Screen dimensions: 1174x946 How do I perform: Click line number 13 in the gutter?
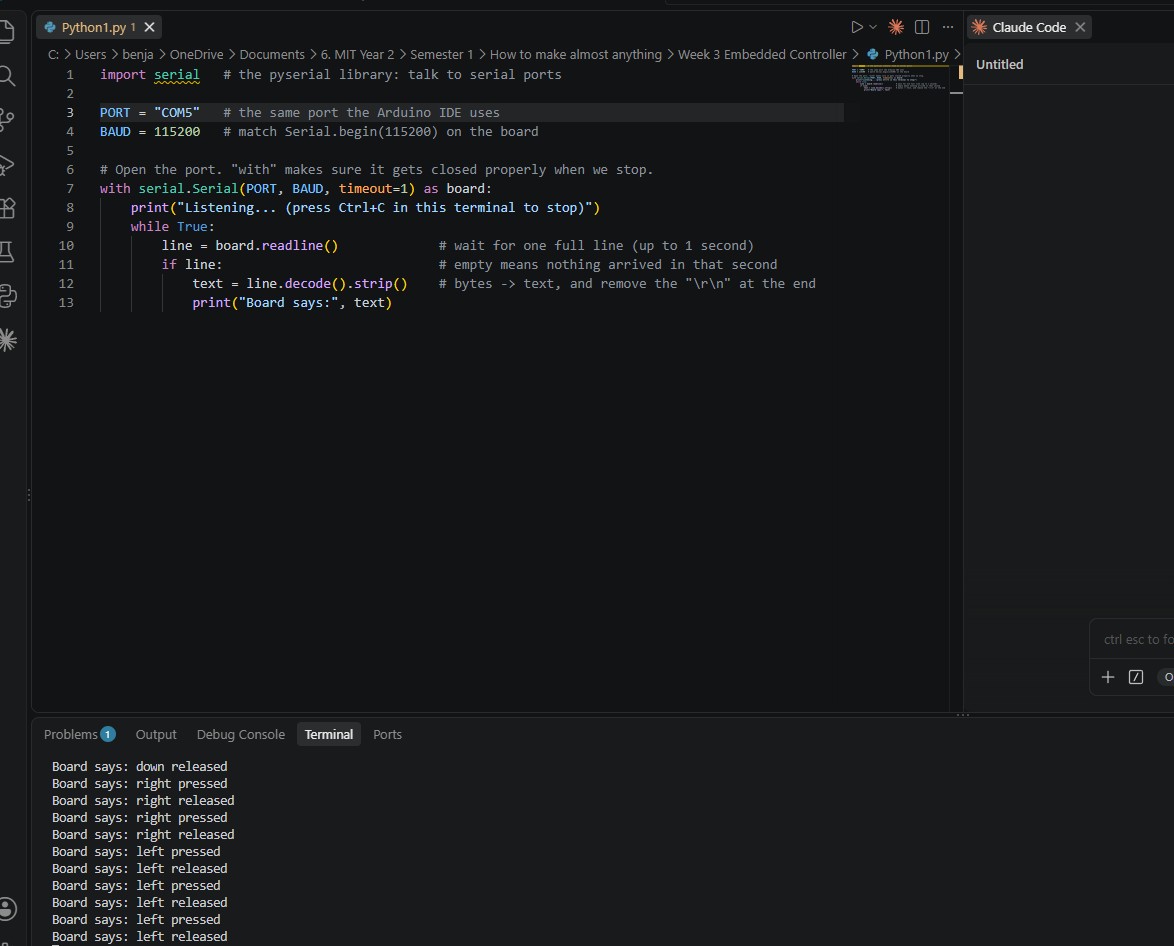click(x=66, y=303)
